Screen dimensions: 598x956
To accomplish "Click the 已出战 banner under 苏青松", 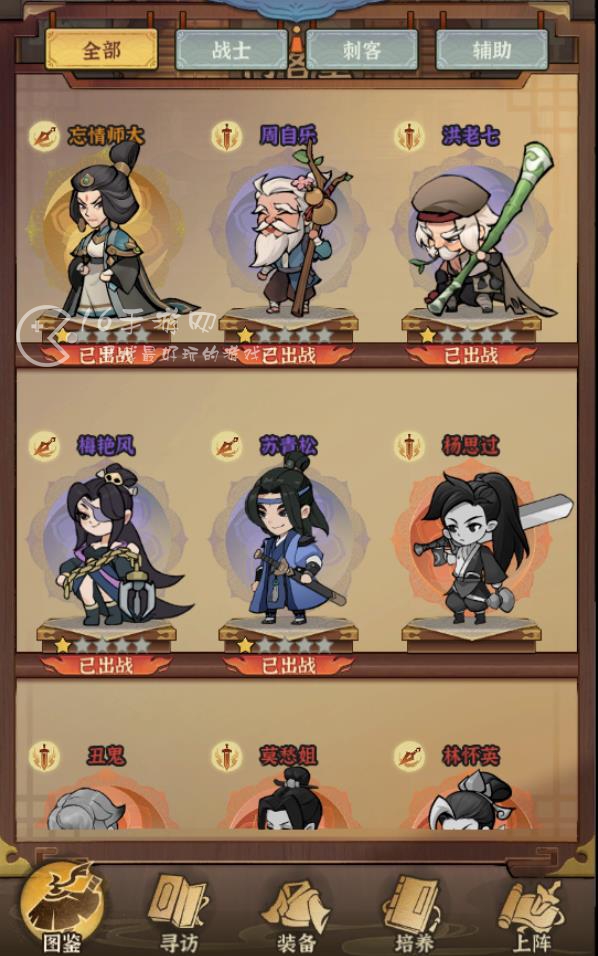I will click(289, 665).
